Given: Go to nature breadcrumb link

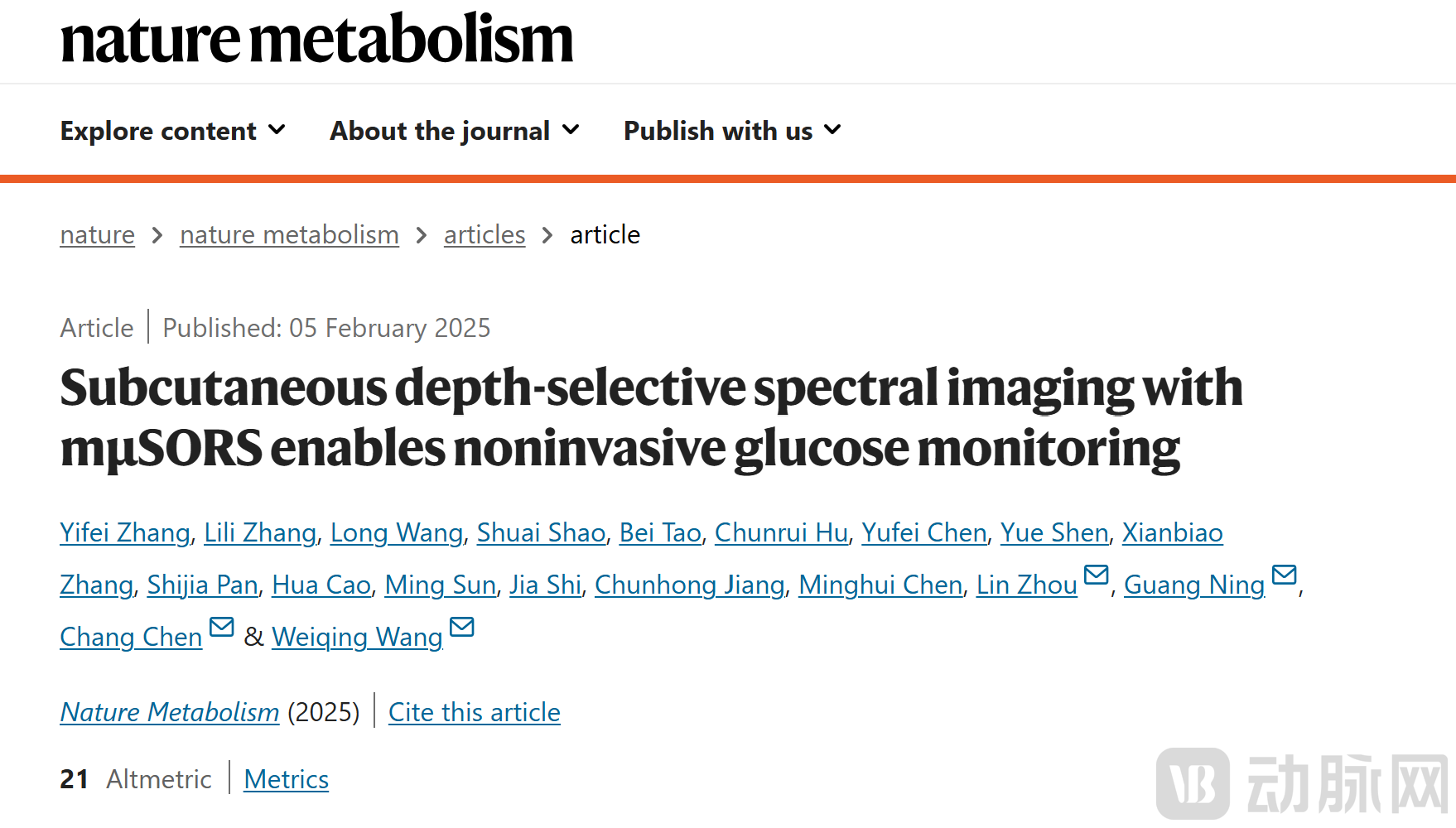Looking at the screenshot, I should click(x=97, y=235).
